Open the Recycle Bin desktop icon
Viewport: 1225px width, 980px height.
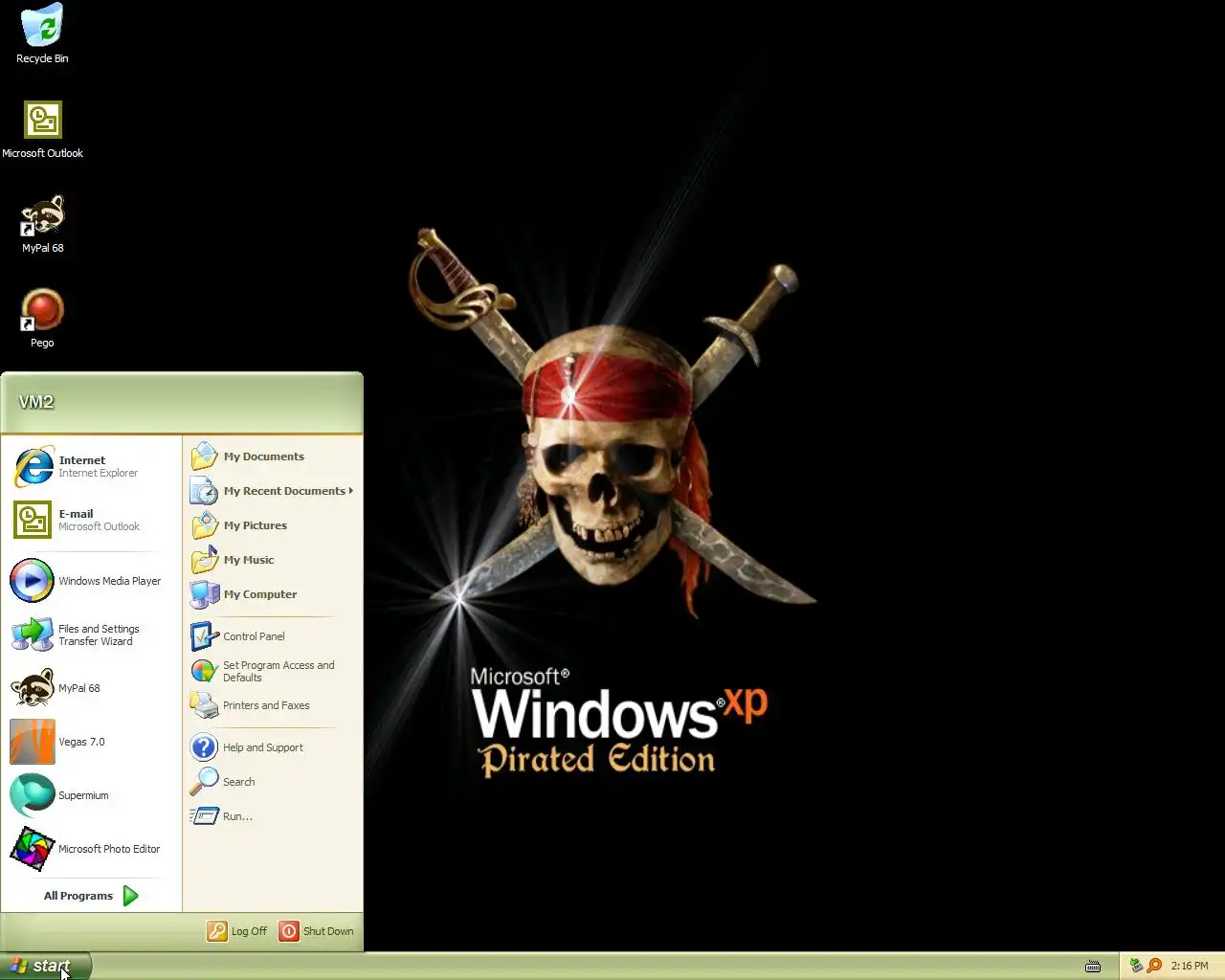42,34
